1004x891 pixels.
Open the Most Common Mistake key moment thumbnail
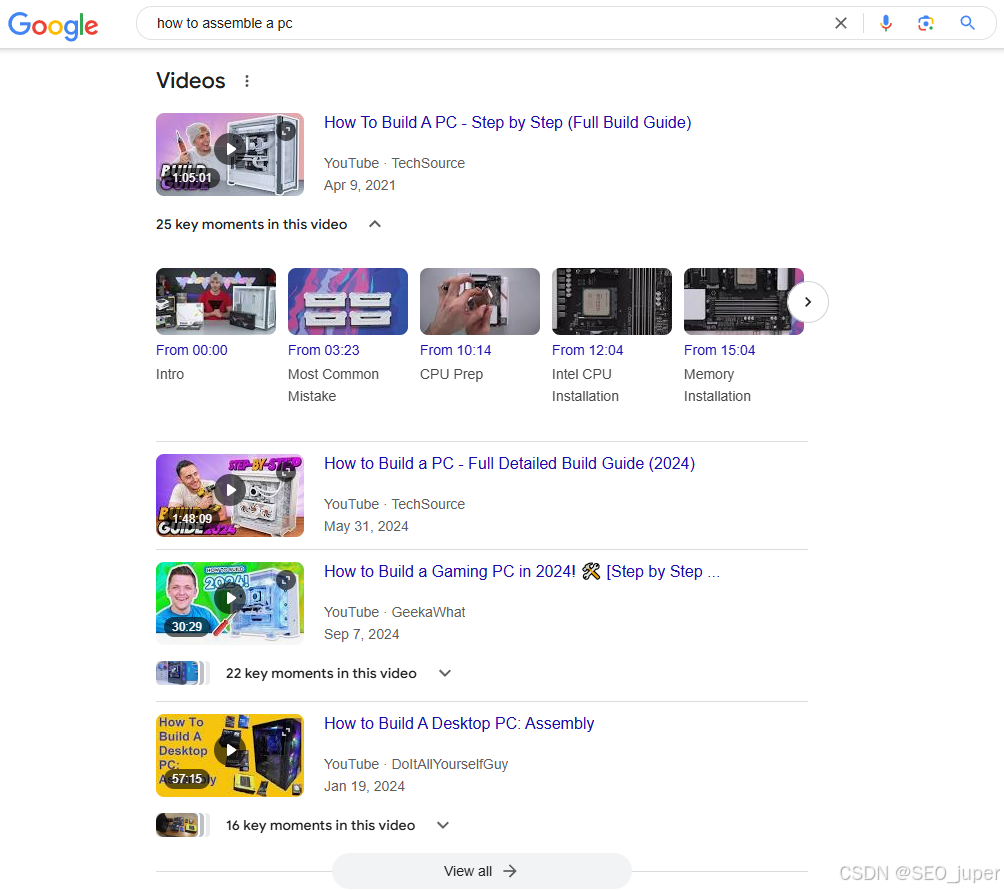click(x=348, y=301)
